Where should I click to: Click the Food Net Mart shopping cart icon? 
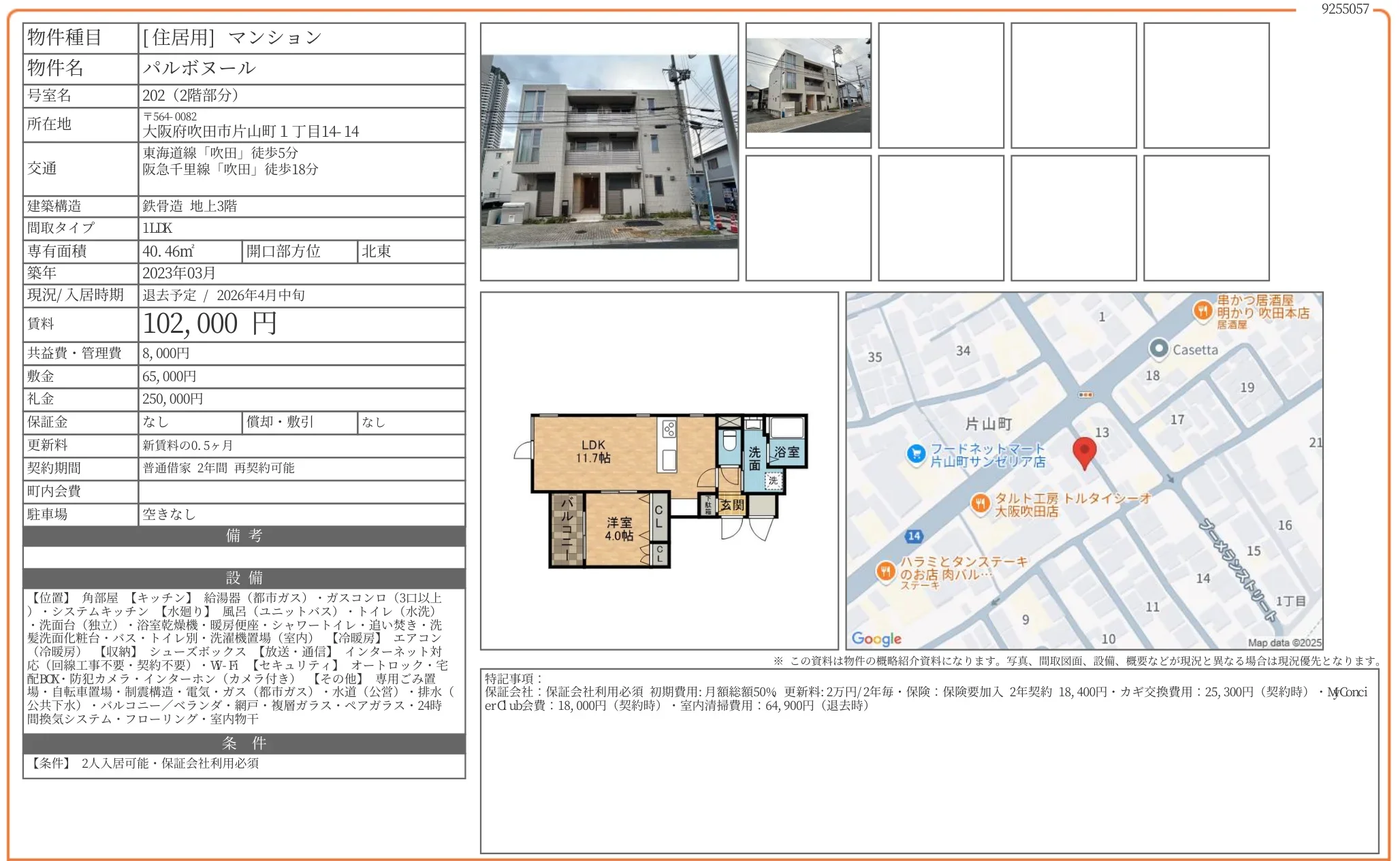(917, 453)
